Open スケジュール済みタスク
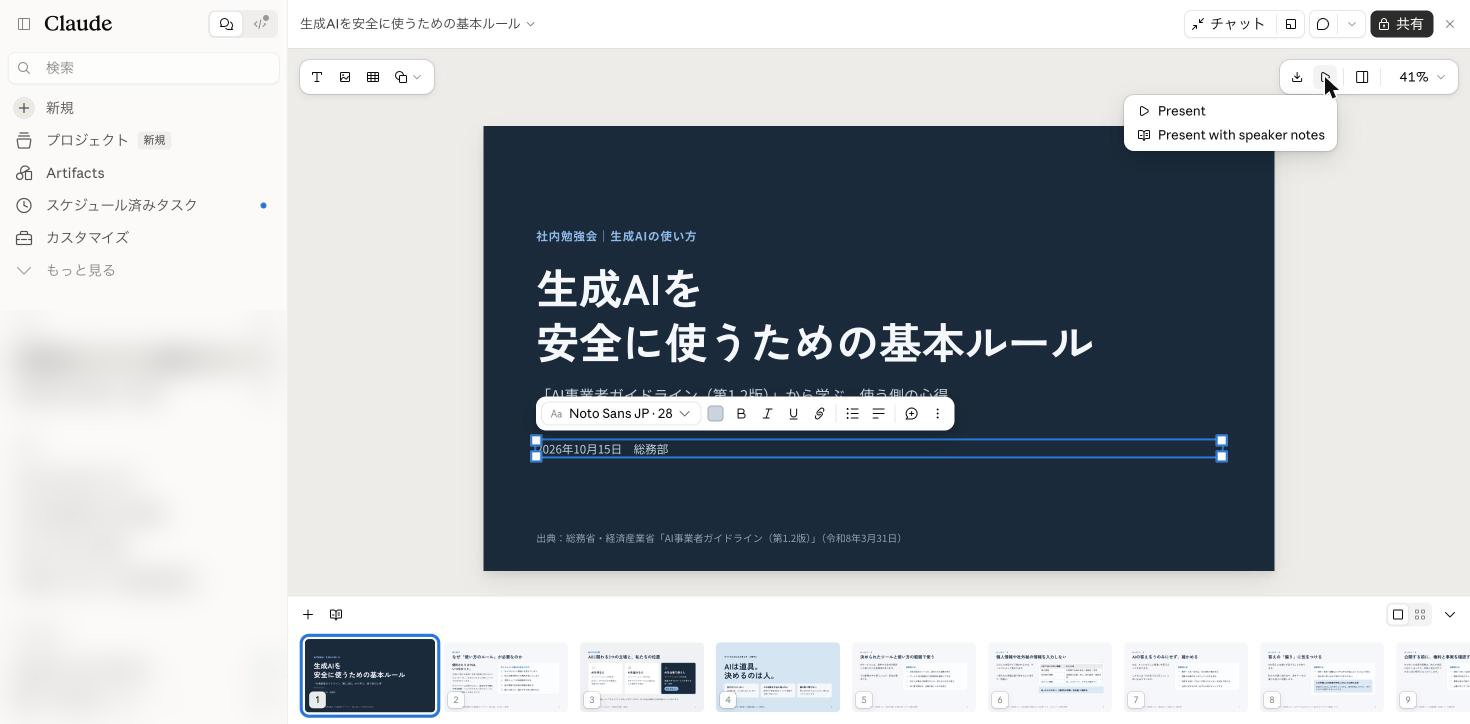Screen dimensions: 1470x724 [x=122, y=205]
